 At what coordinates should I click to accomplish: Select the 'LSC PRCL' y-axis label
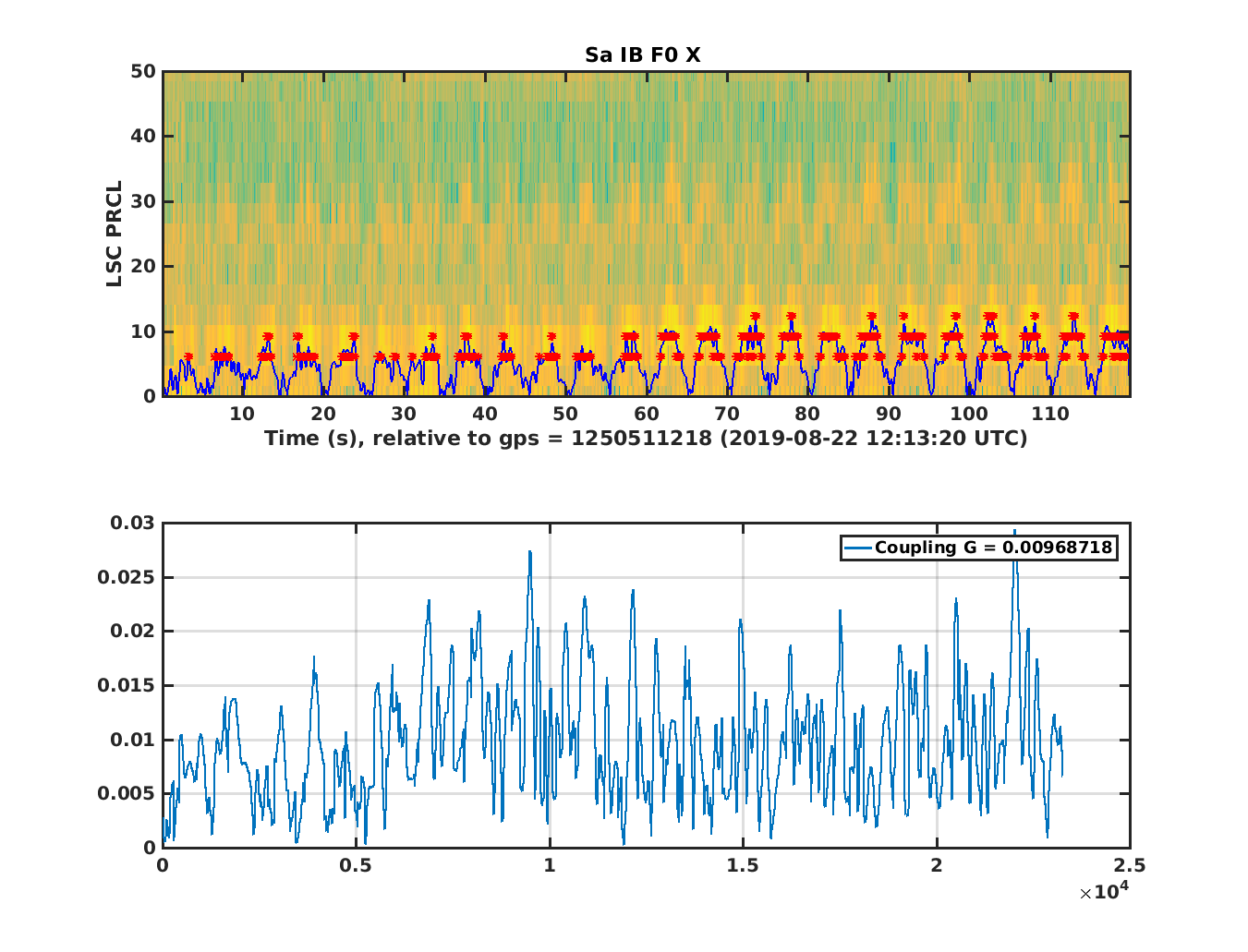coord(115,234)
